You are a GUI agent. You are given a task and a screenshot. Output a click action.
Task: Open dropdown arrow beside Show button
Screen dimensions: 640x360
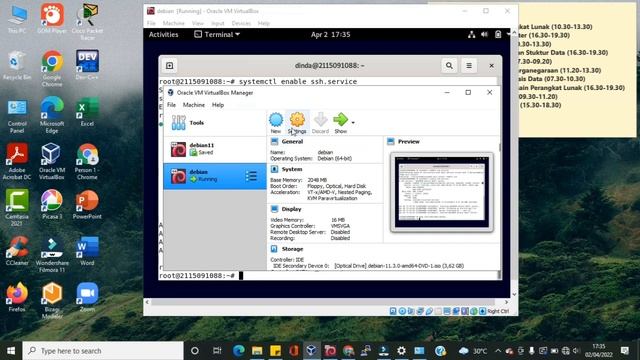coord(353,122)
